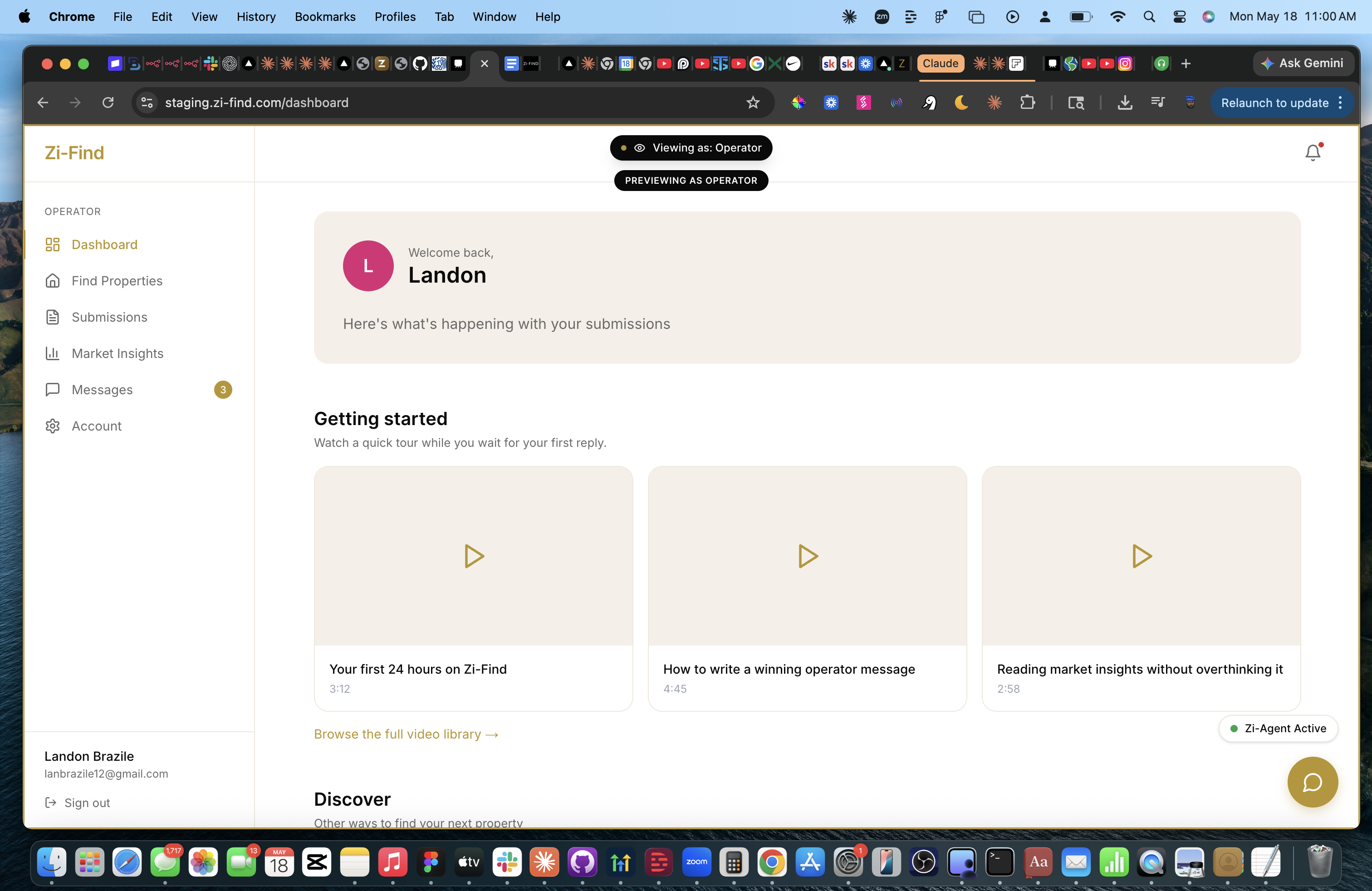Click the Chrome back arrow
Image resolution: width=1372 pixels, height=891 pixels.
tap(43, 103)
